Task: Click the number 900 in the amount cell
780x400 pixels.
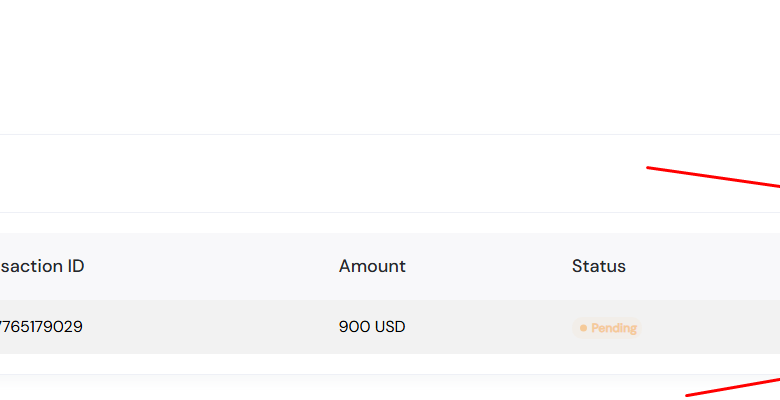Action: pos(354,327)
